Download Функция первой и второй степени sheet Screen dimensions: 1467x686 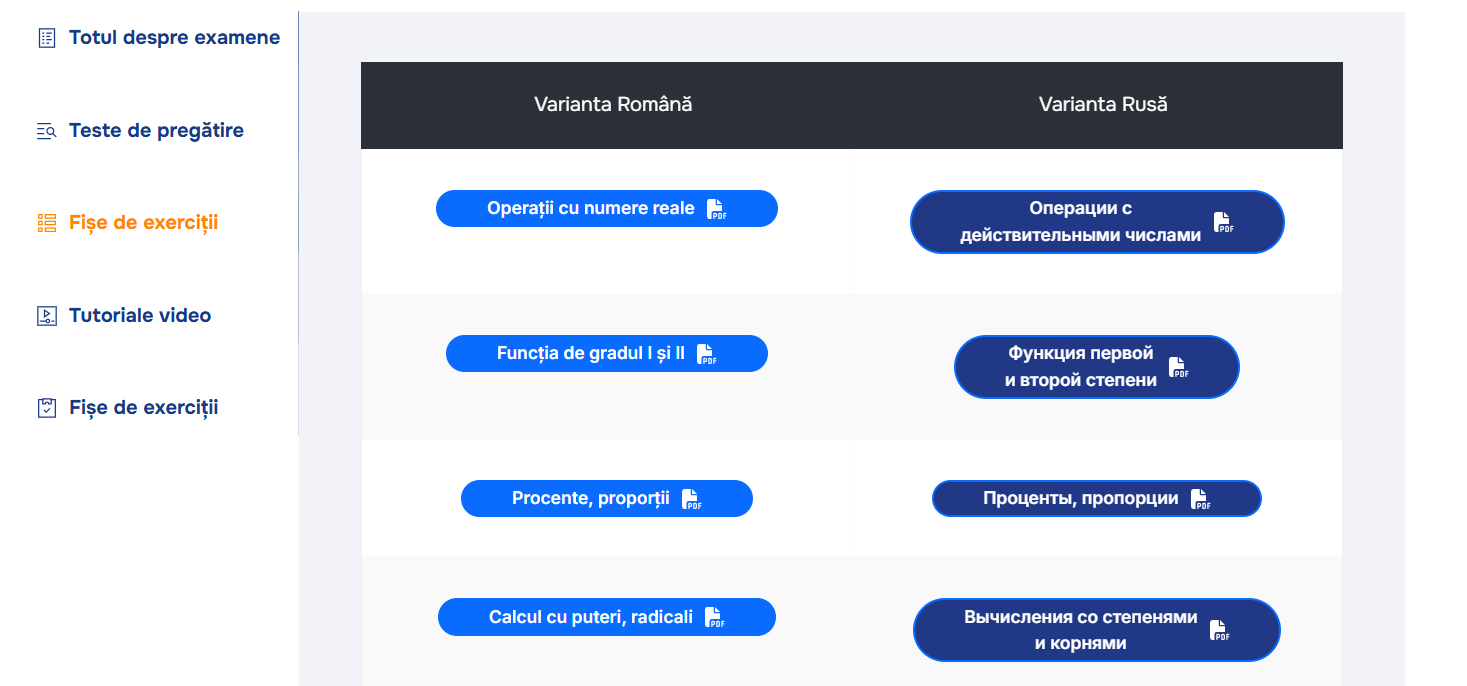click(x=1097, y=367)
